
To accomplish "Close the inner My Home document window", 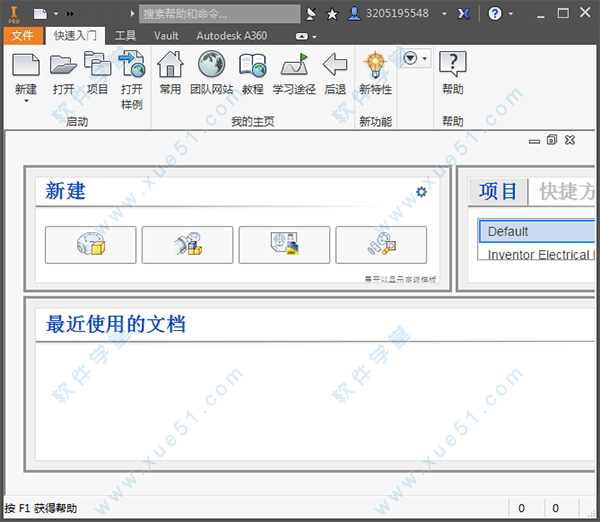I will pos(570,140).
